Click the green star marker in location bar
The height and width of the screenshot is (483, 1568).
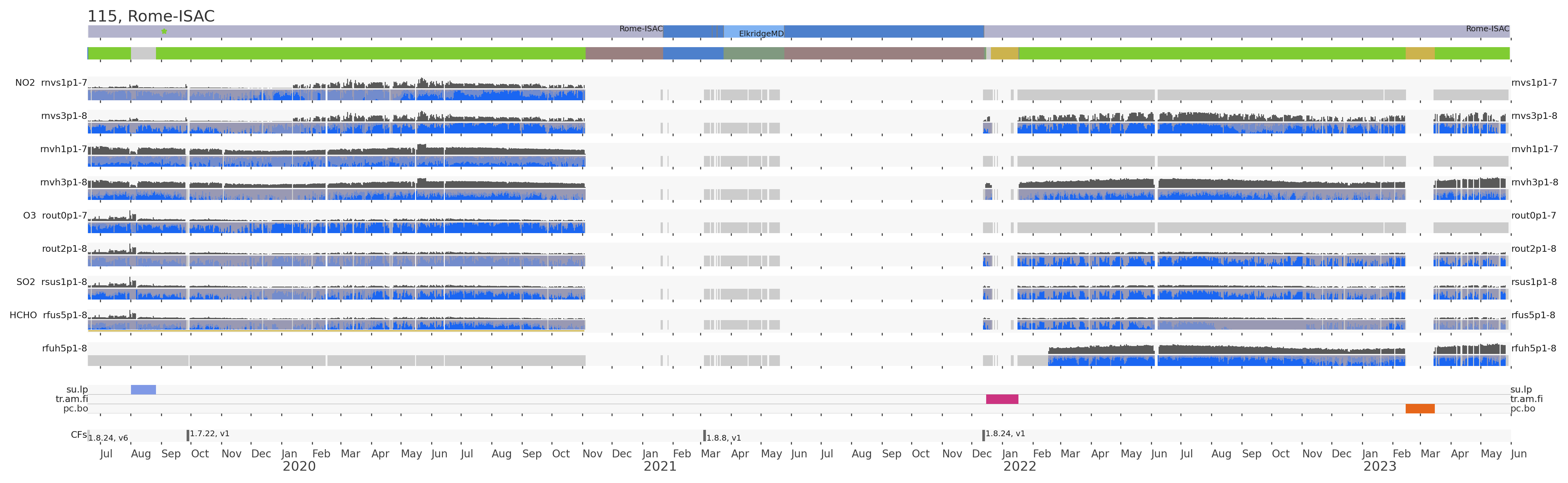click(x=164, y=31)
